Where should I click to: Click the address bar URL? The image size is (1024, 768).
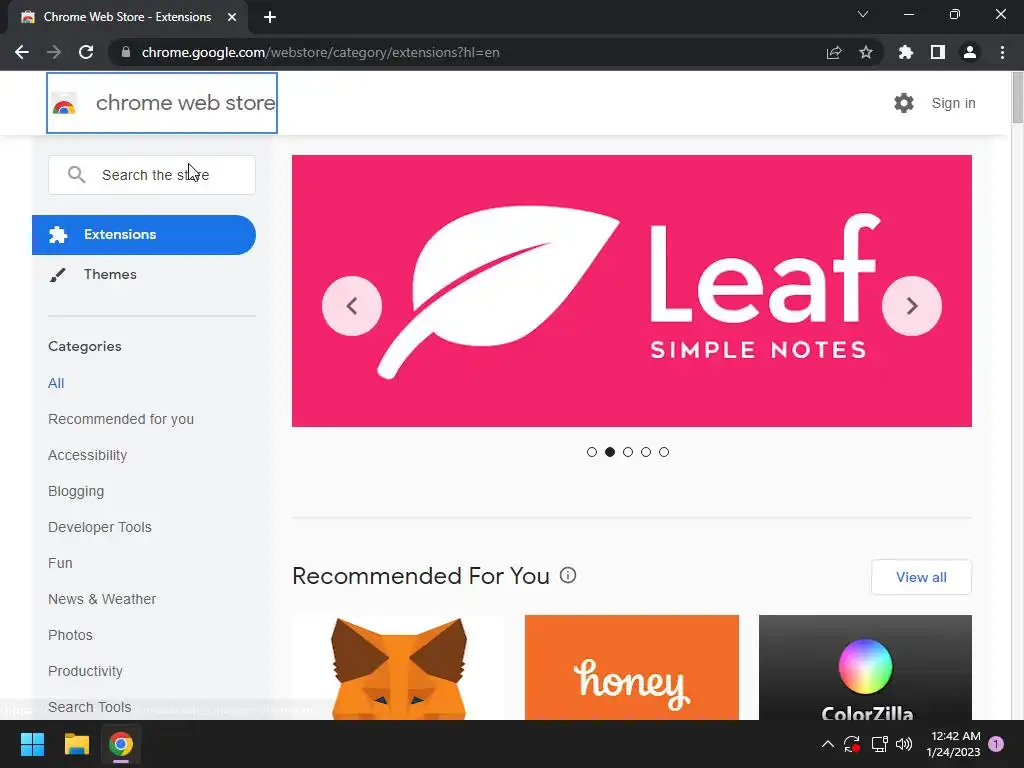[x=320, y=52]
